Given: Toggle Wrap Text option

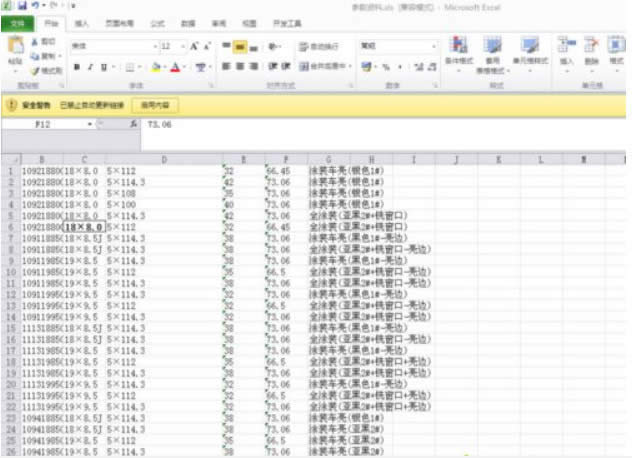Looking at the screenshot, I should point(318,46).
